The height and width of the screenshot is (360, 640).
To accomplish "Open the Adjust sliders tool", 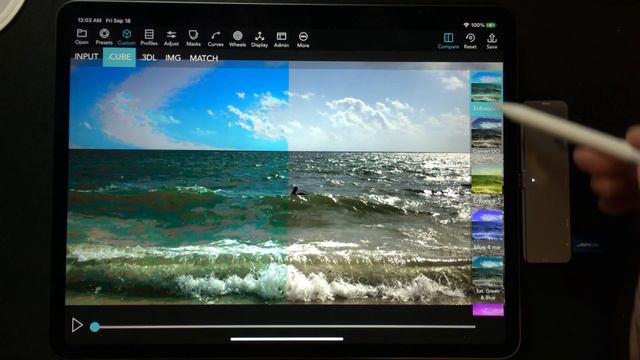I will (x=171, y=38).
